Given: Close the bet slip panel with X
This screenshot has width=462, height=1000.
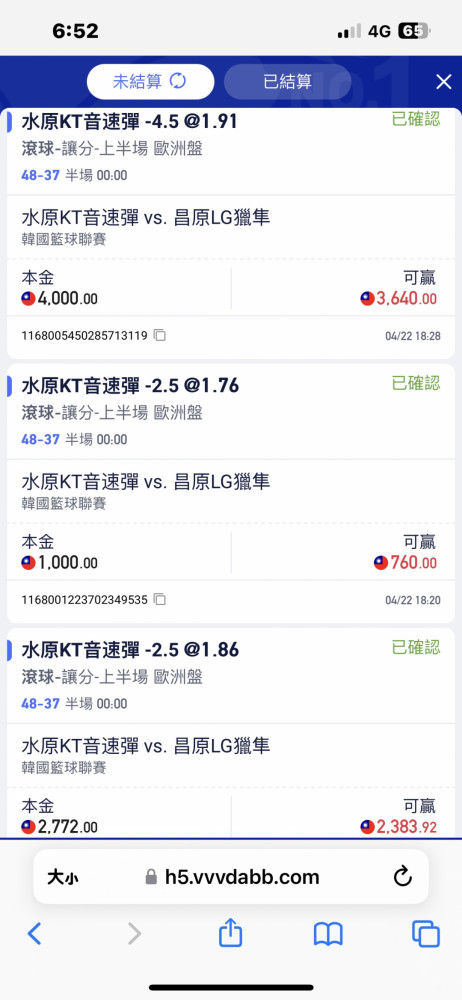Looking at the screenshot, I should (x=443, y=82).
